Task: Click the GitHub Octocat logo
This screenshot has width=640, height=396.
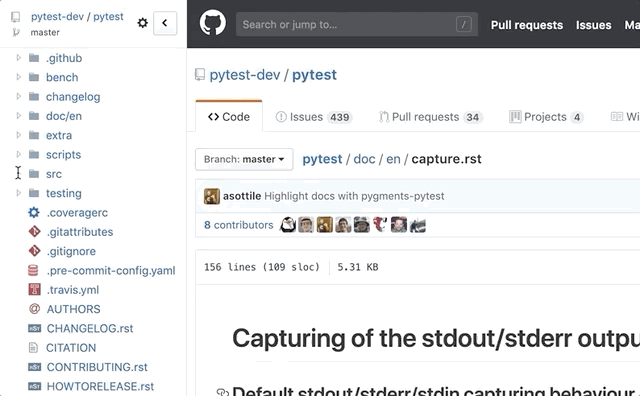Action: pyautogui.click(x=212, y=23)
